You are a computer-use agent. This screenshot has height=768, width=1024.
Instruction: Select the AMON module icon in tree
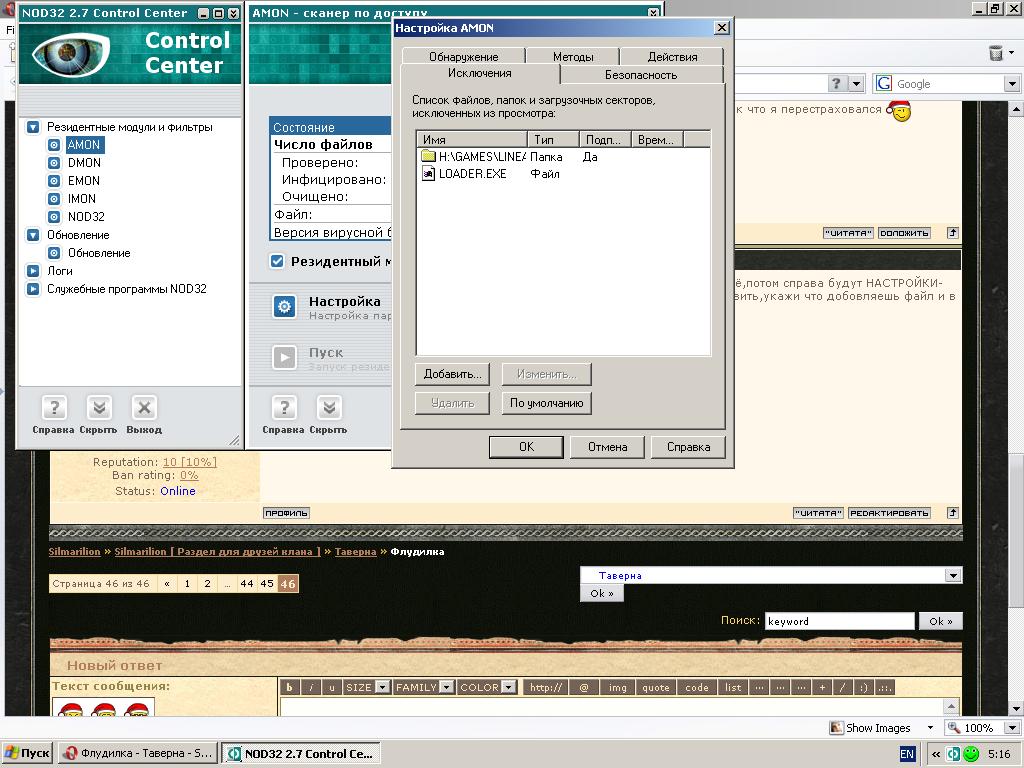tap(54, 145)
